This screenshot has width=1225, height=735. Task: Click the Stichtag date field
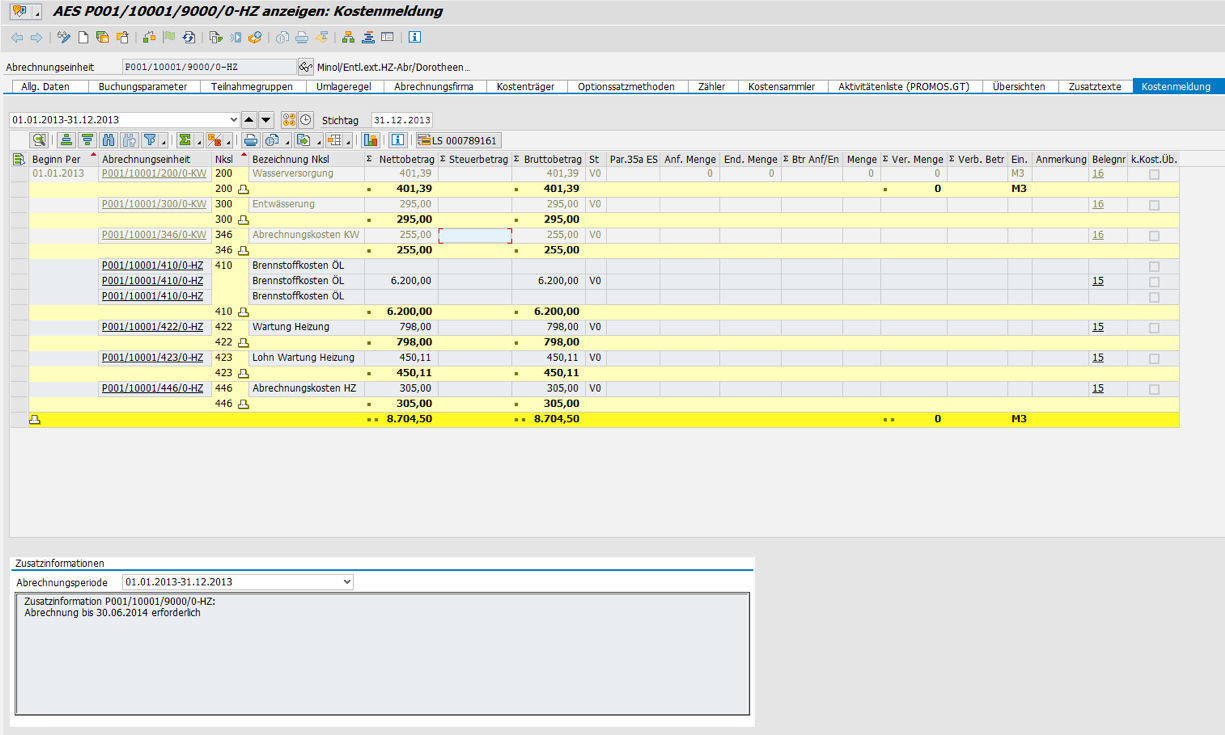(401, 120)
